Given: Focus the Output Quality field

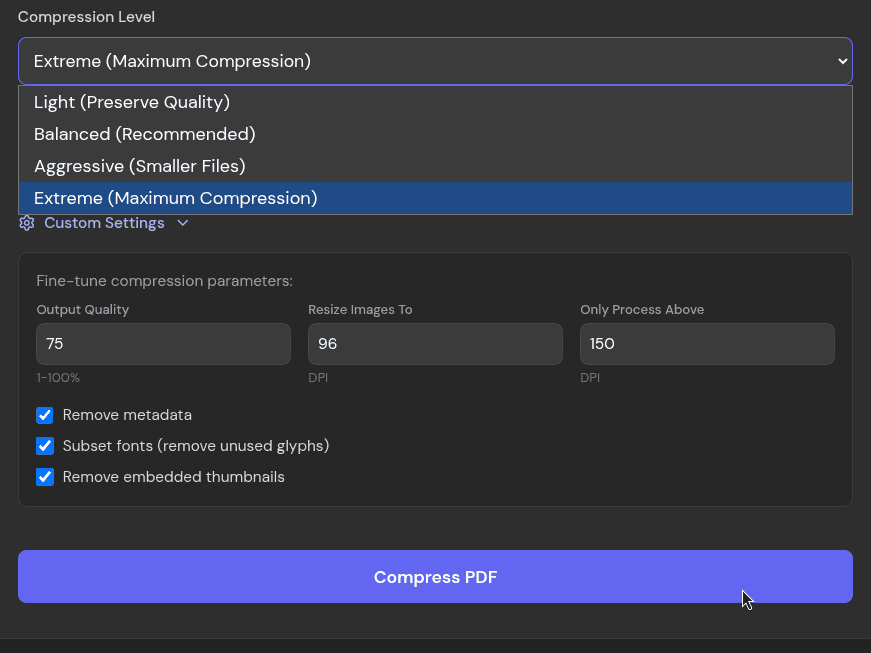Looking at the screenshot, I should [163, 344].
